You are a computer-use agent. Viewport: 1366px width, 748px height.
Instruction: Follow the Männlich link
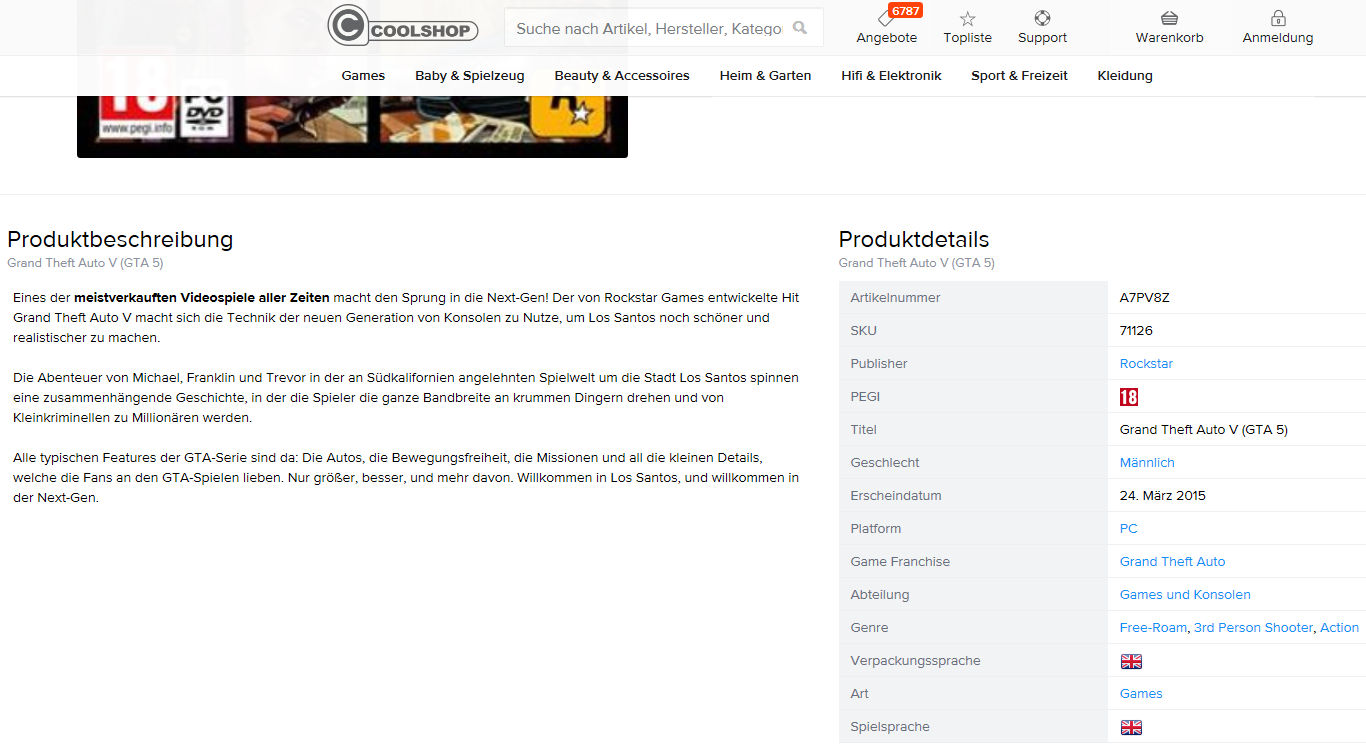(1147, 463)
